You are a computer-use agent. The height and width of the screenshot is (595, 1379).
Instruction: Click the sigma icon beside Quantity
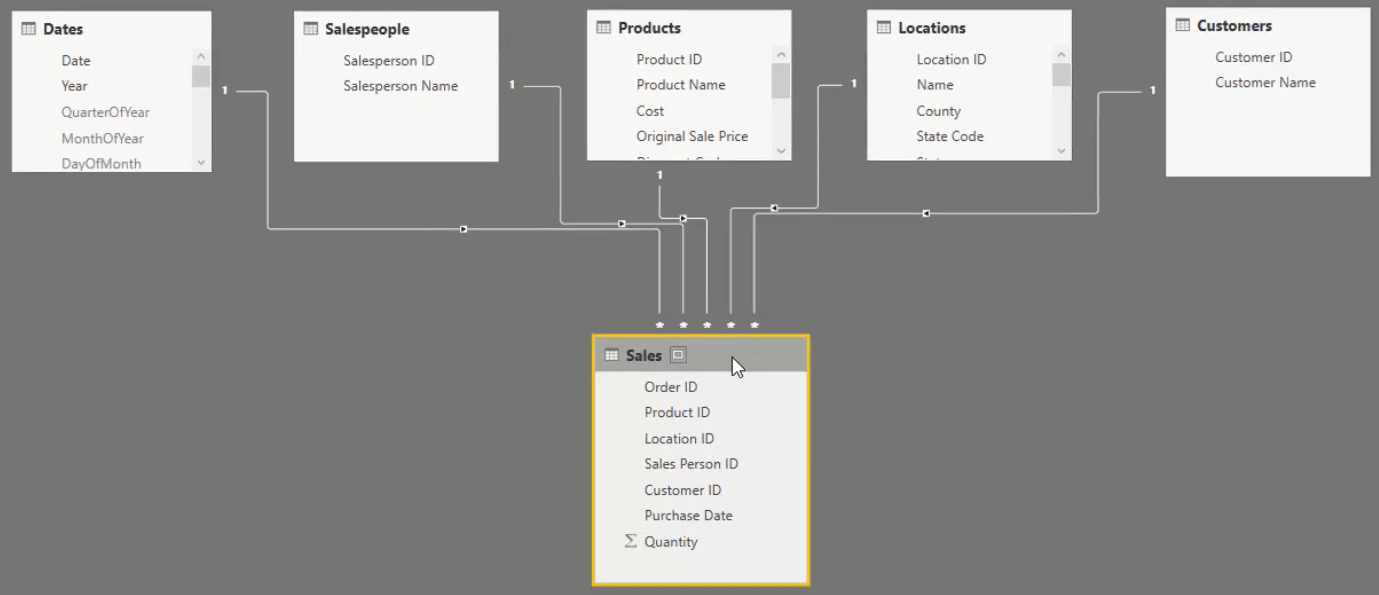click(630, 541)
